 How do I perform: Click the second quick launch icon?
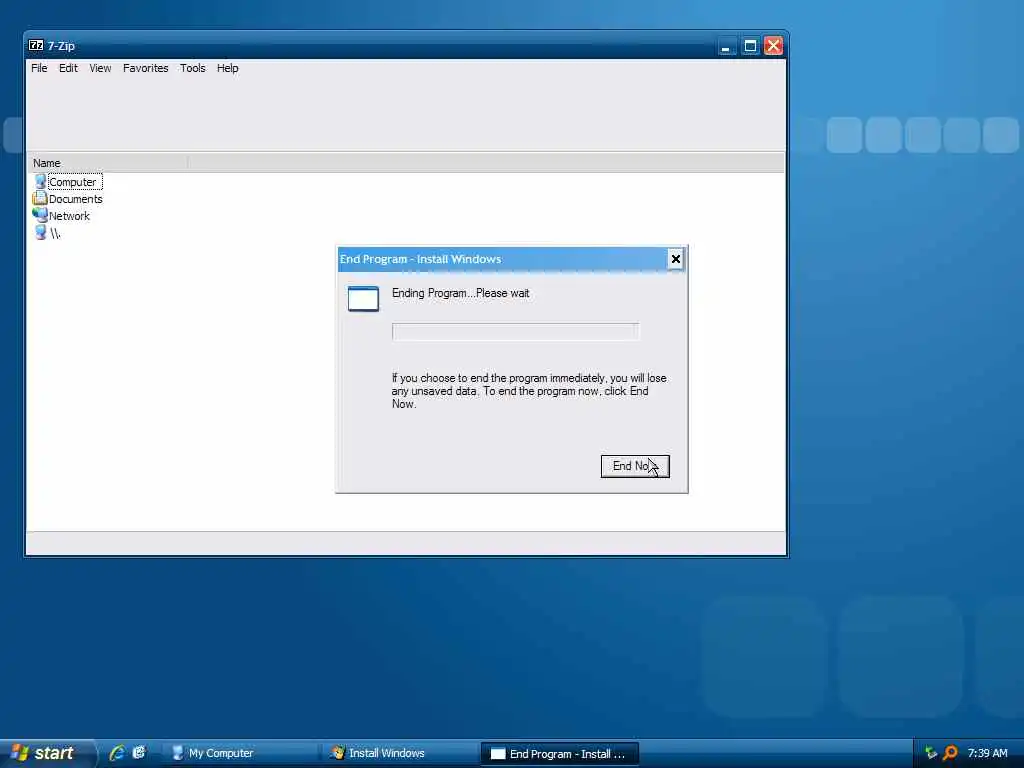[x=139, y=753]
